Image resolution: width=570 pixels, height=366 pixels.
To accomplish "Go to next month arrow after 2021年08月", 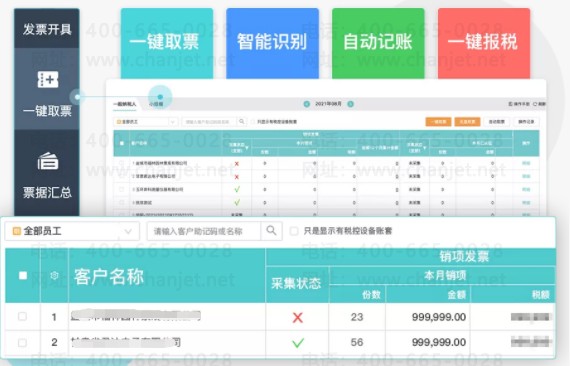I will tap(350, 104).
